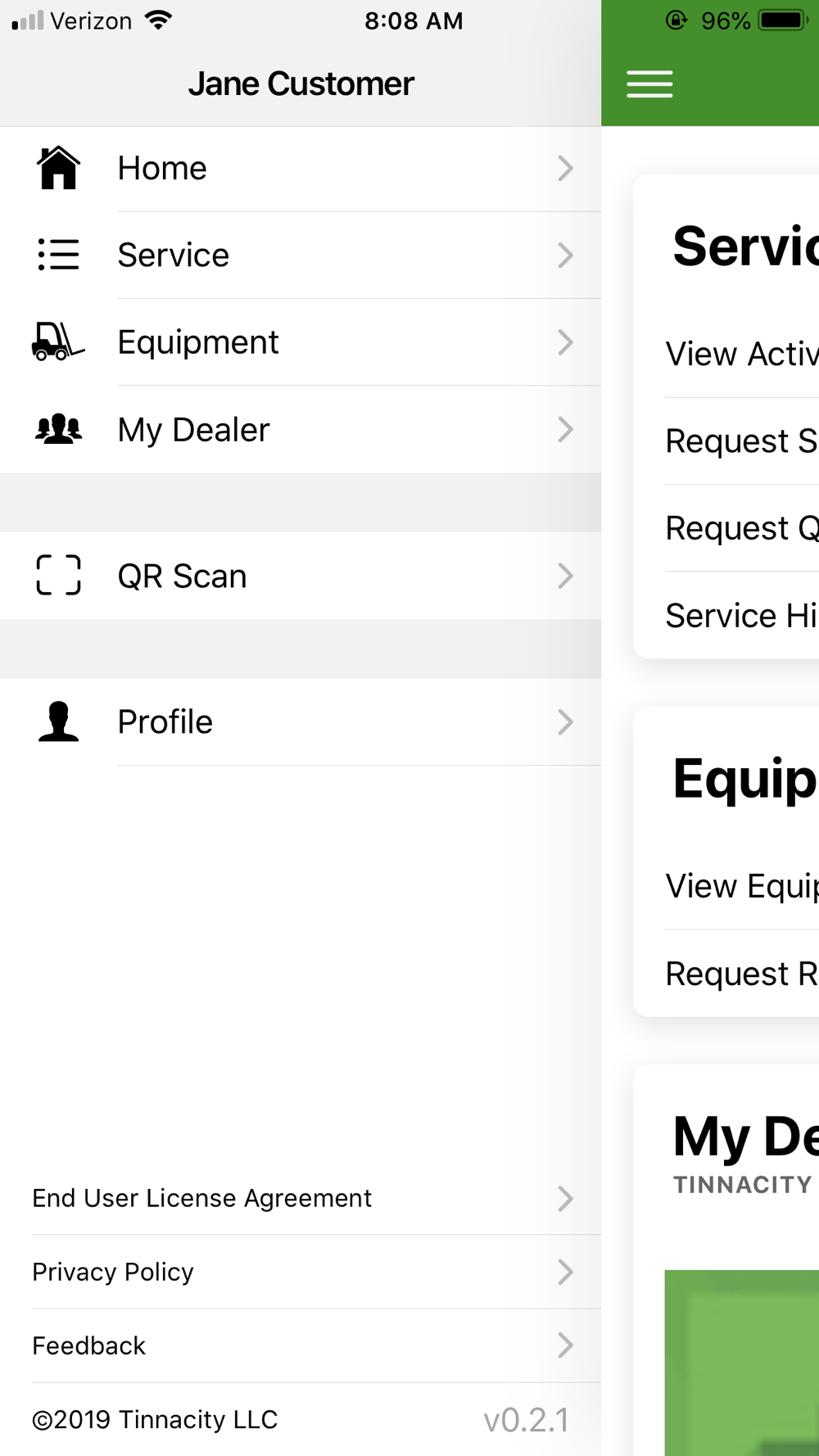The height and width of the screenshot is (1456, 819).
Task: Tap the version number v0.2.1
Action: click(526, 1420)
